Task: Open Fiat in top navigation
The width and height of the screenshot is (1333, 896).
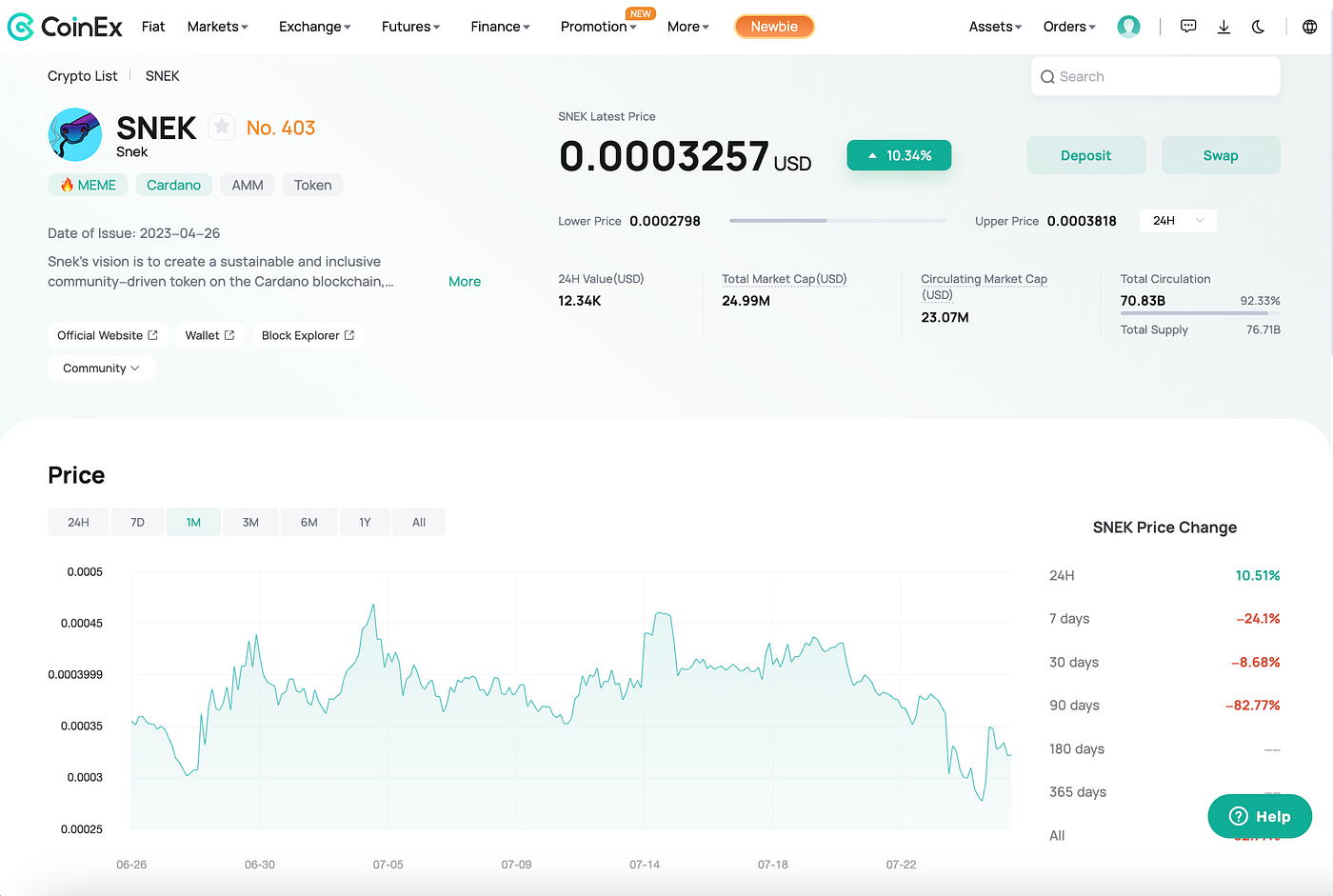Action: tap(153, 27)
